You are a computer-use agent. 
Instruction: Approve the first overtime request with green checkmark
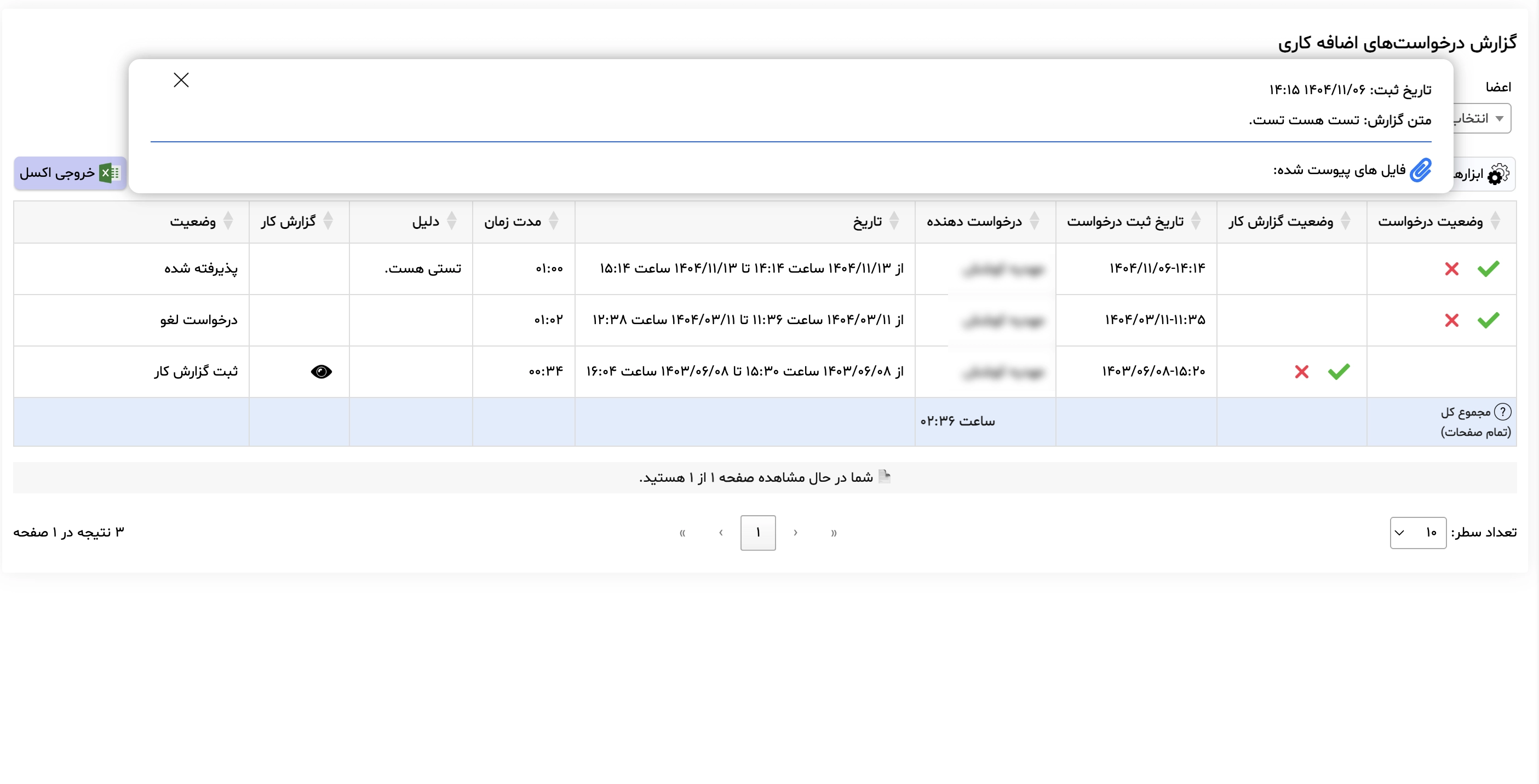point(1488,269)
